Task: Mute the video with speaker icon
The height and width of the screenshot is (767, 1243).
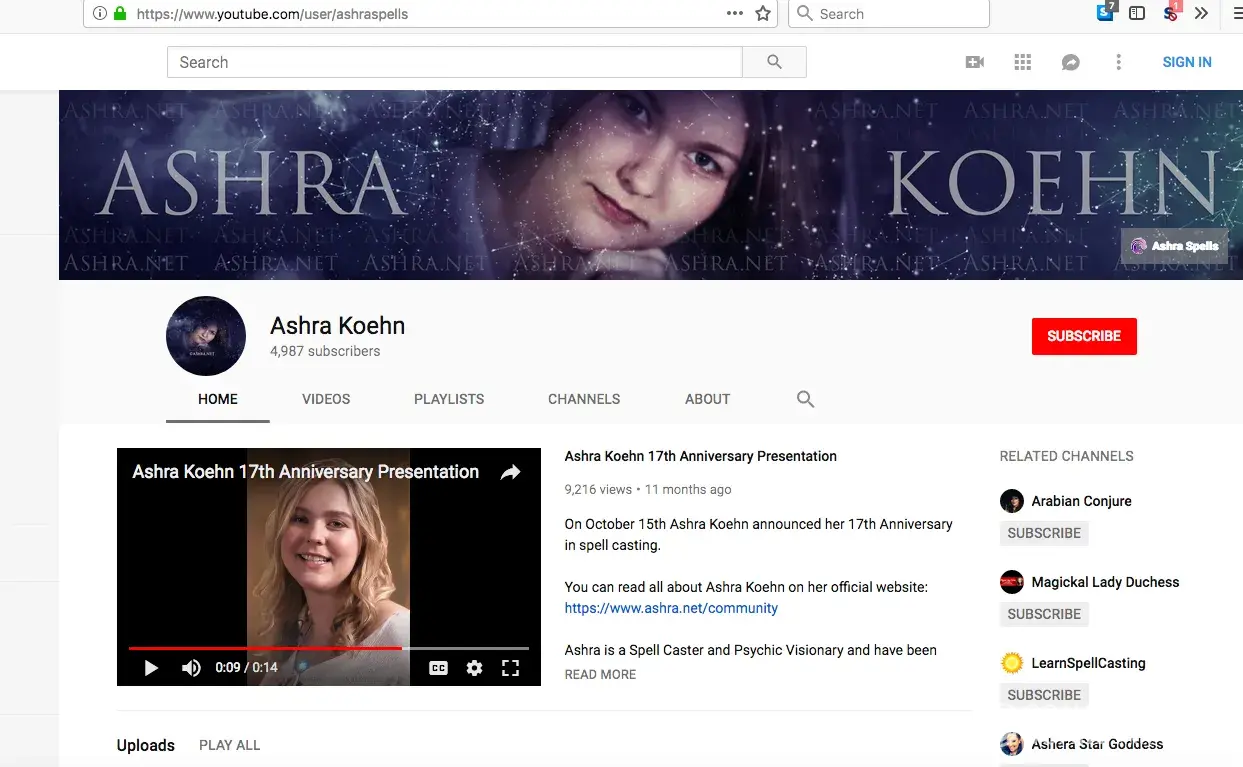Action: point(191,668)
